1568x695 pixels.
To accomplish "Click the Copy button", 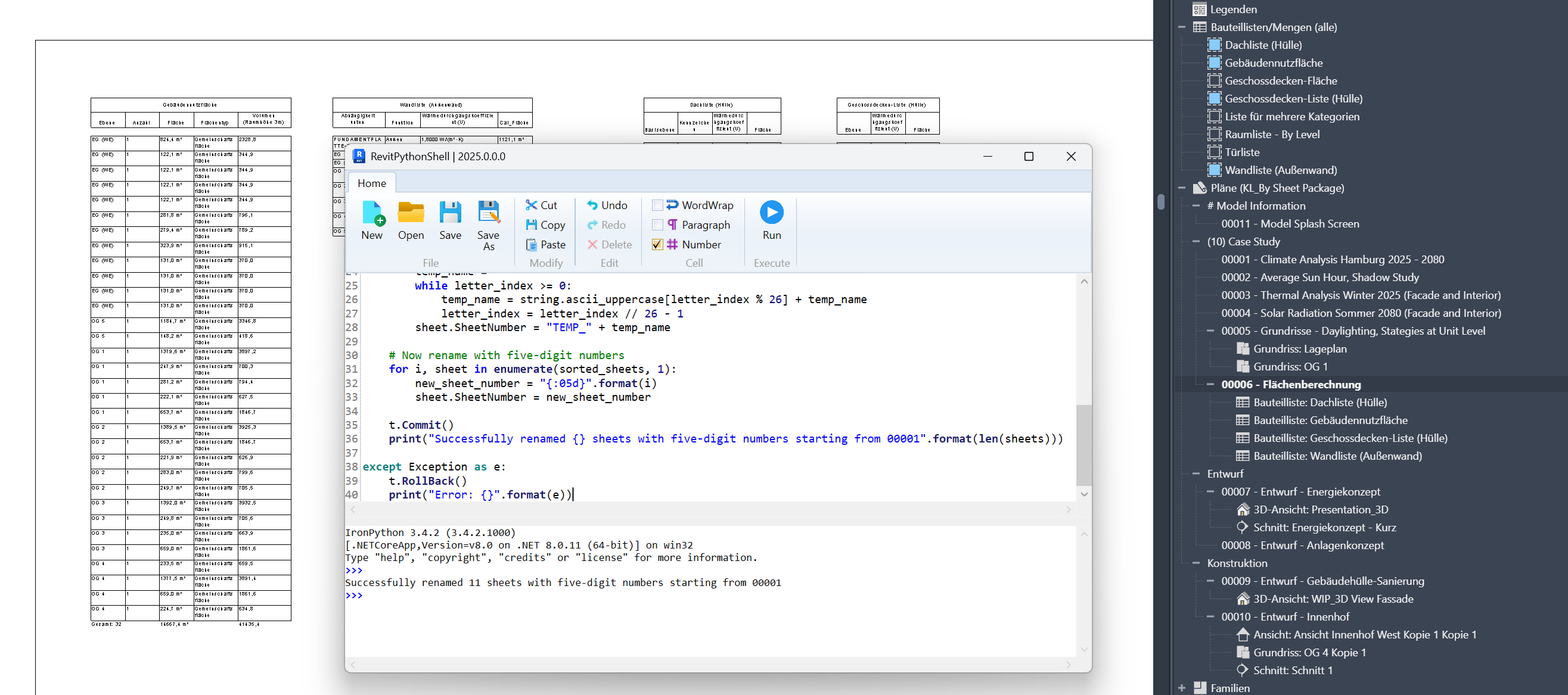I will click(x=546, y=225).
